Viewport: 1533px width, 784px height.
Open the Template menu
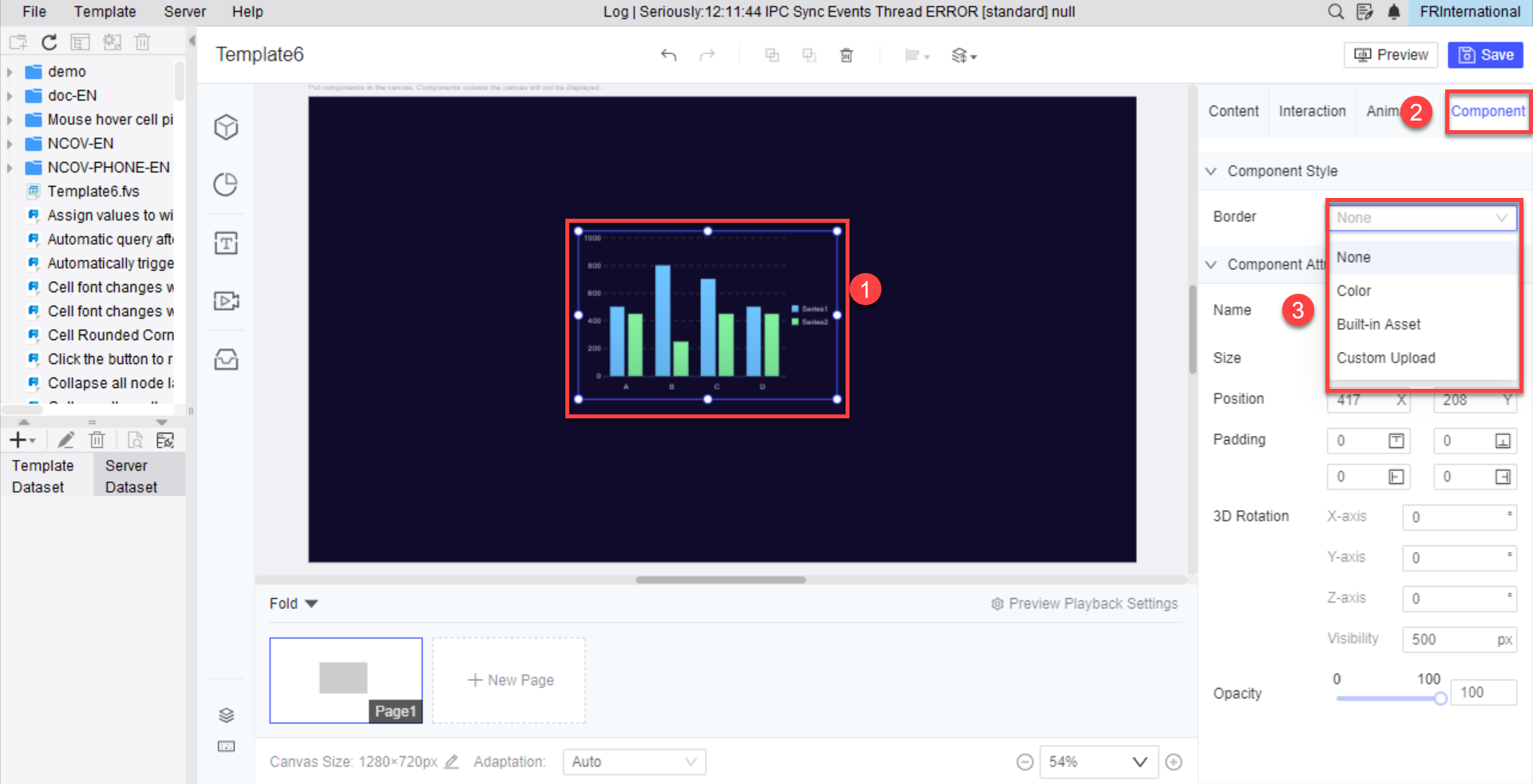105,11
